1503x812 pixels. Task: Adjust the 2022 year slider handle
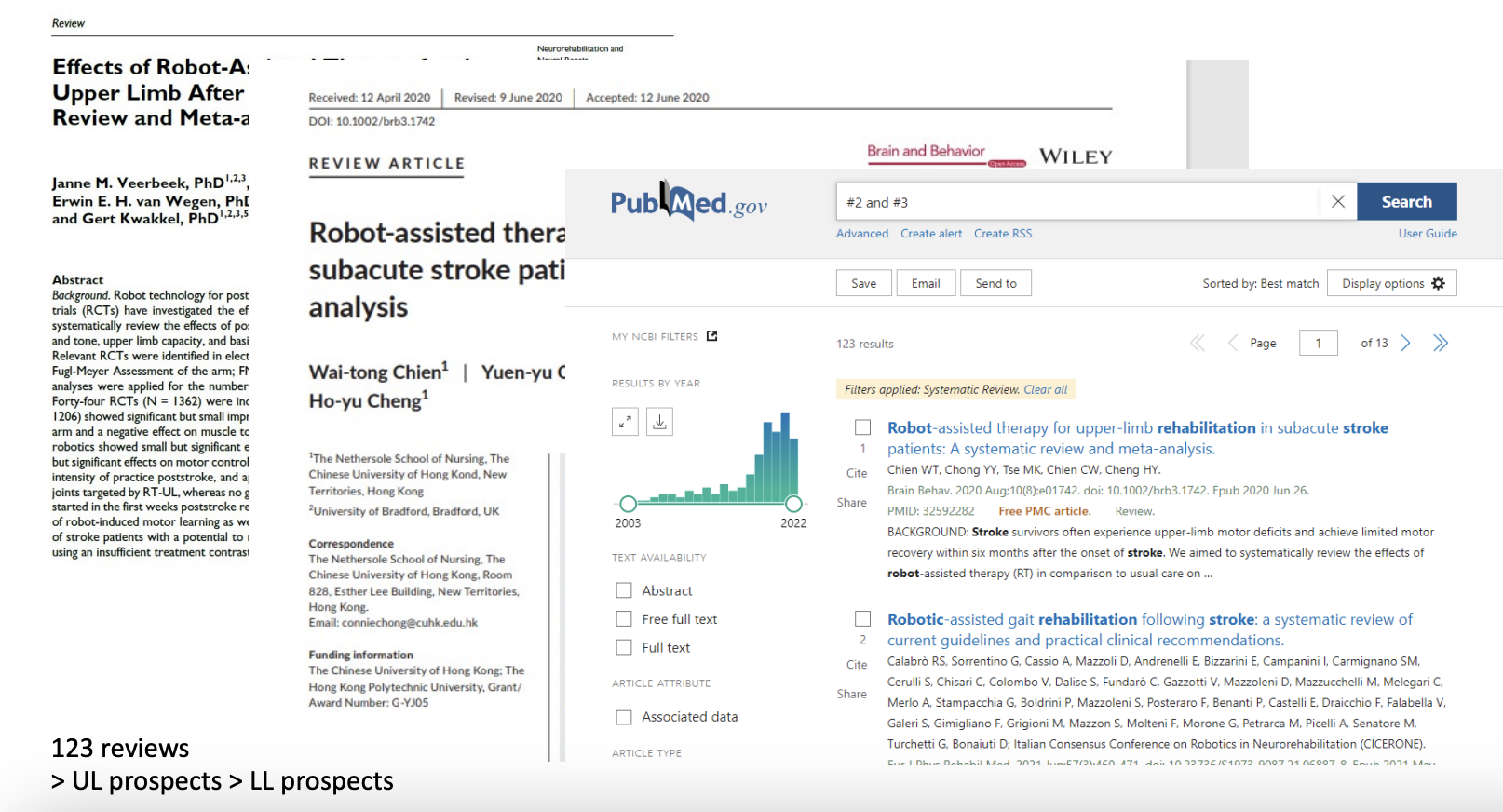[x=793, y=504]
